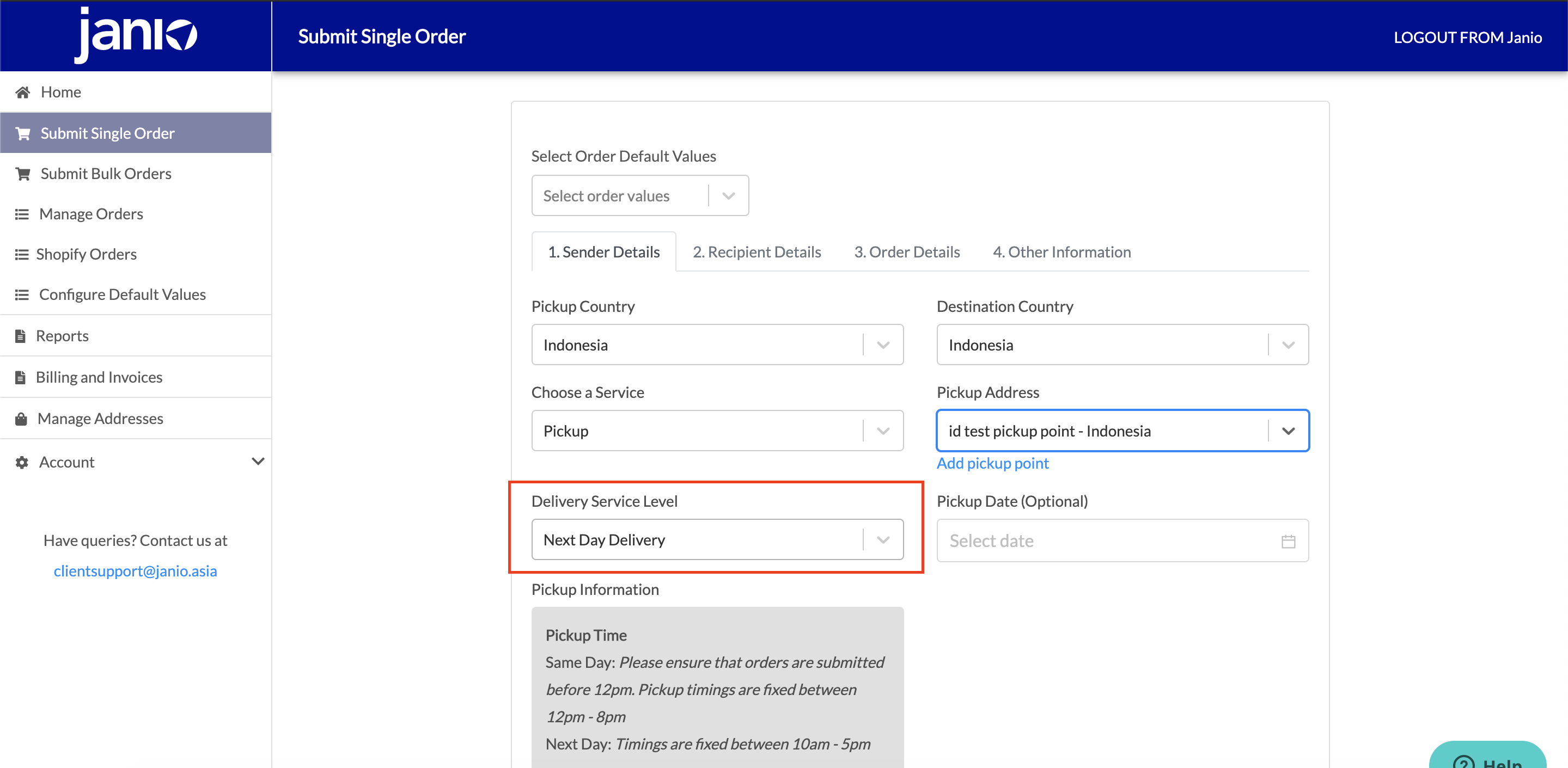
Task: Click the Select Order Default Values label
Action: 623,156
